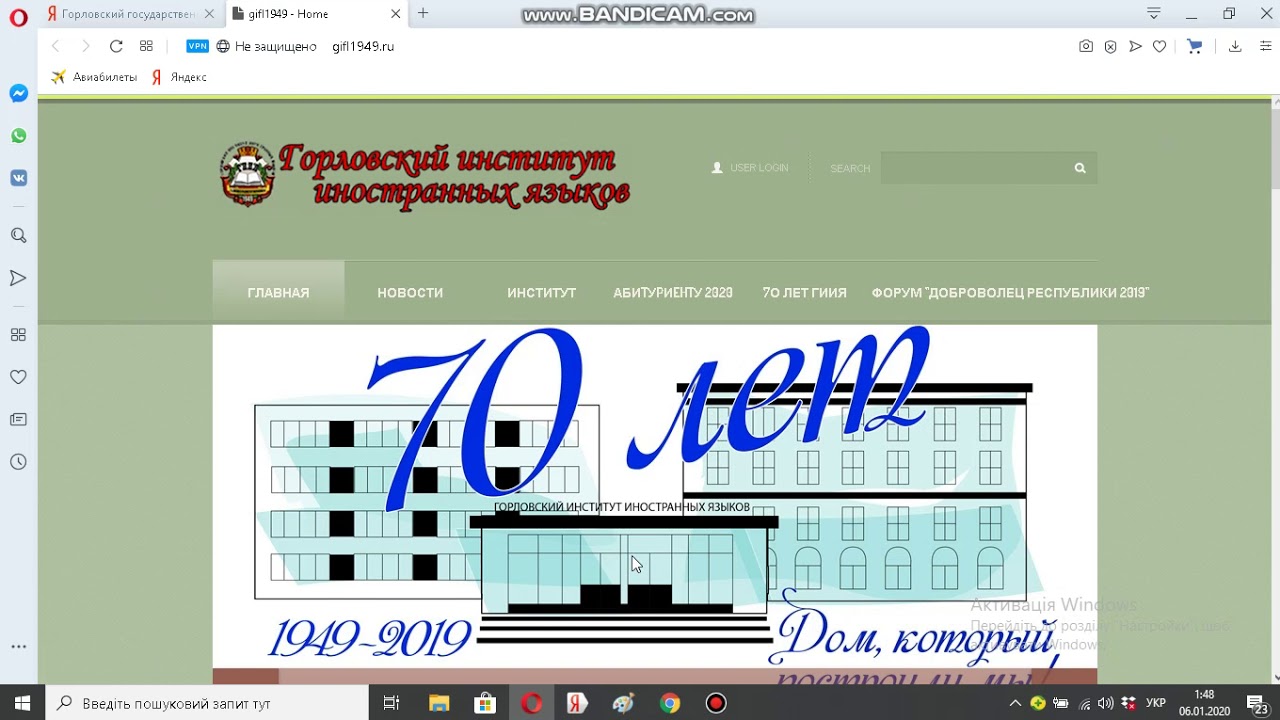
Task: Open the Авиабилеты bookmark
Action: (94, 77)
